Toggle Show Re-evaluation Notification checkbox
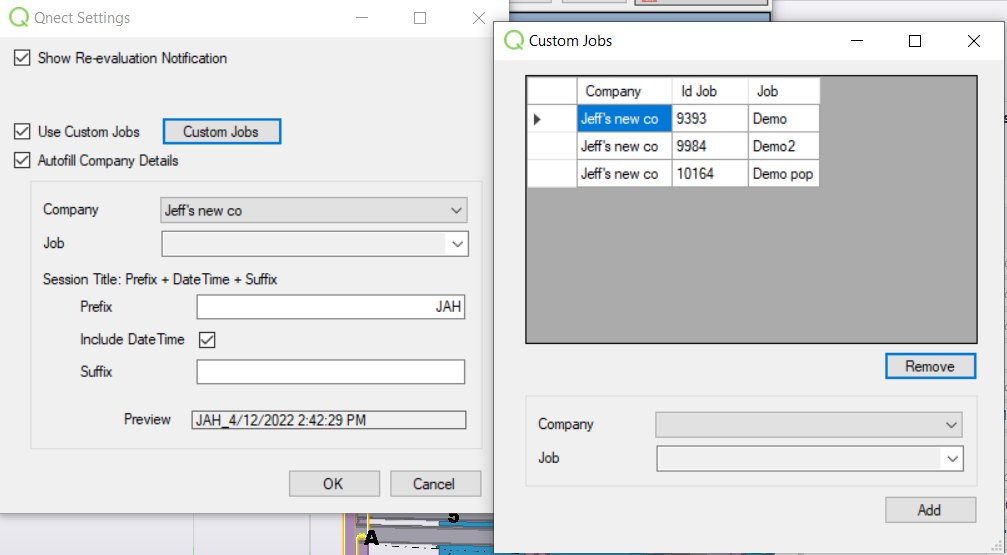 pyautogui.click(x=22, y=58)
